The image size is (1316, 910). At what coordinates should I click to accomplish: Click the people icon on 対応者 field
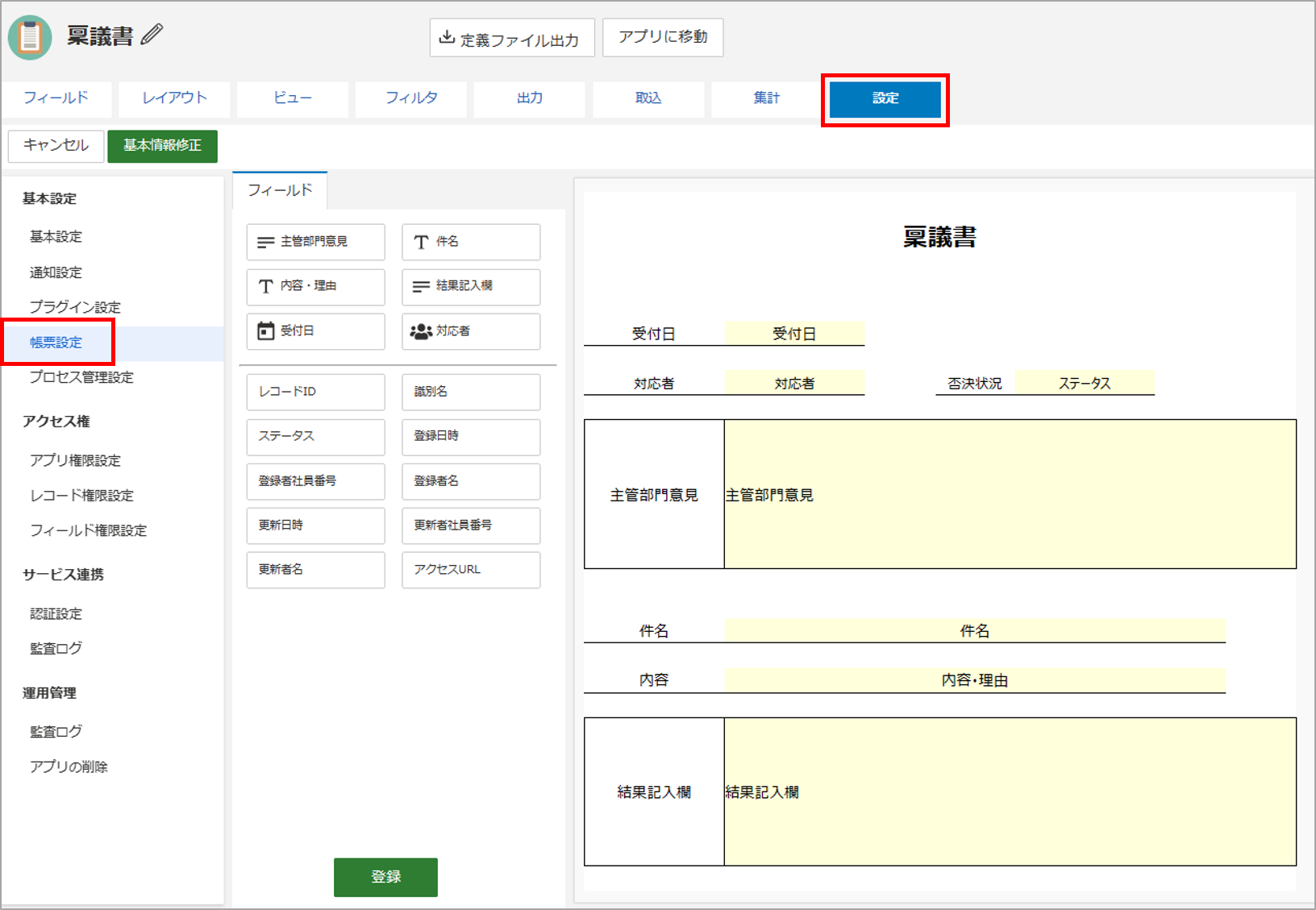tap(421, 331)
